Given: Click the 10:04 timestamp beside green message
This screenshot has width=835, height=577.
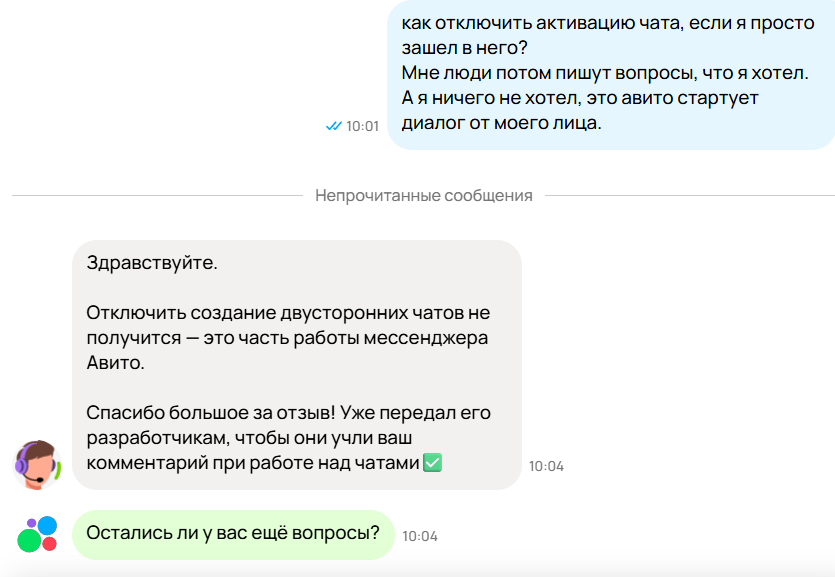Looking at the screenshot, I should (x=420, y=536).
